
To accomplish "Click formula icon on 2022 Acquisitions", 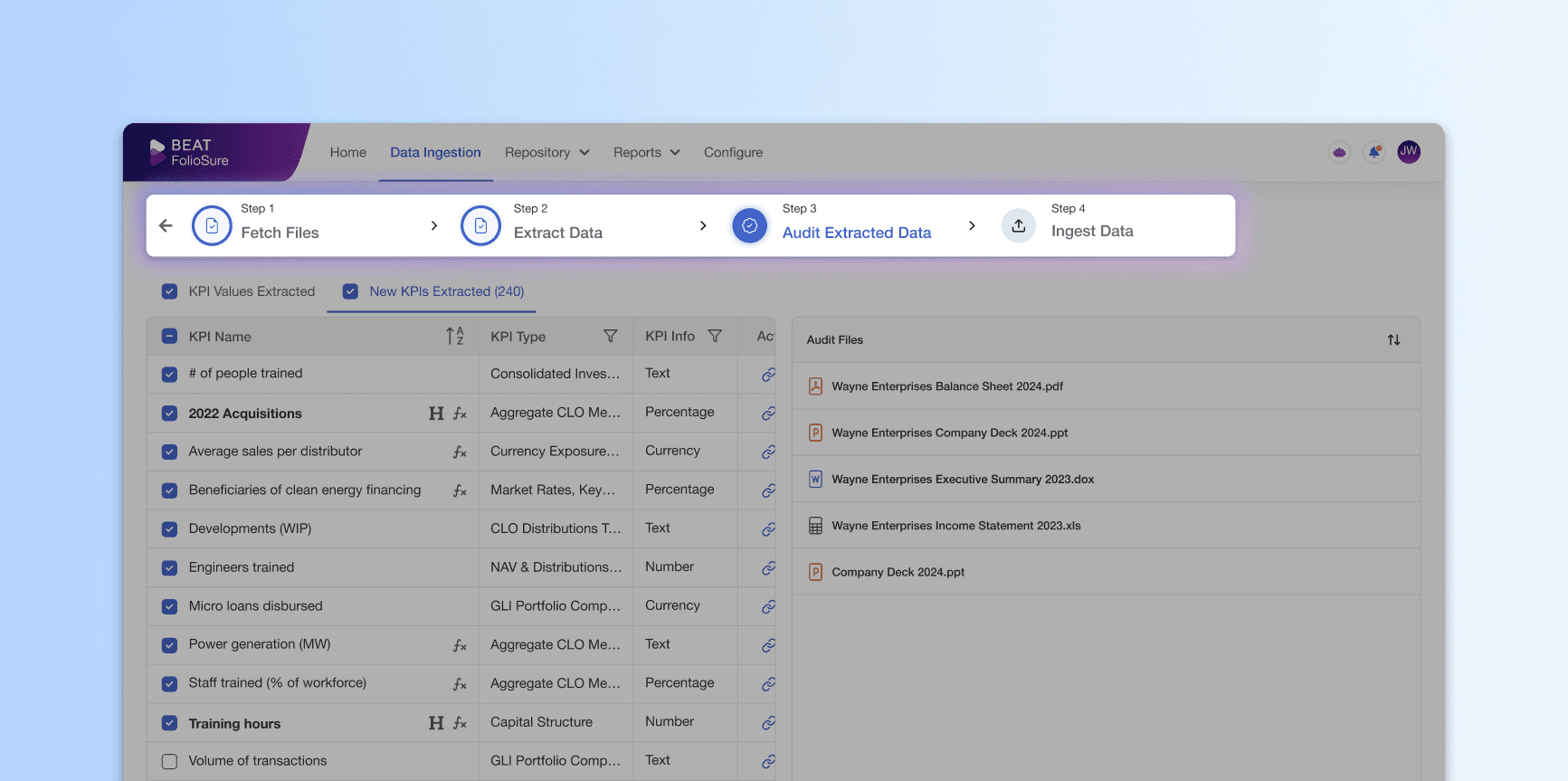I will 460,414.
